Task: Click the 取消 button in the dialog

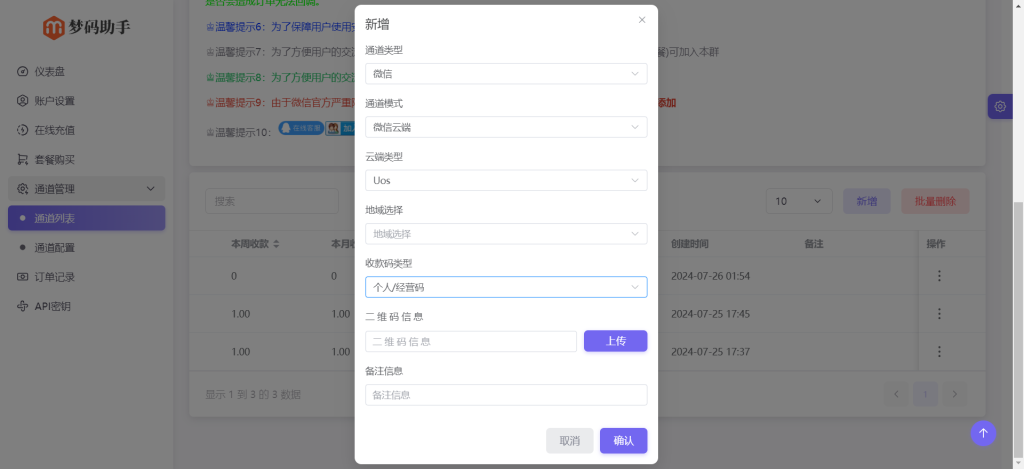Action: pyautogui.click(x=569, y=441)
